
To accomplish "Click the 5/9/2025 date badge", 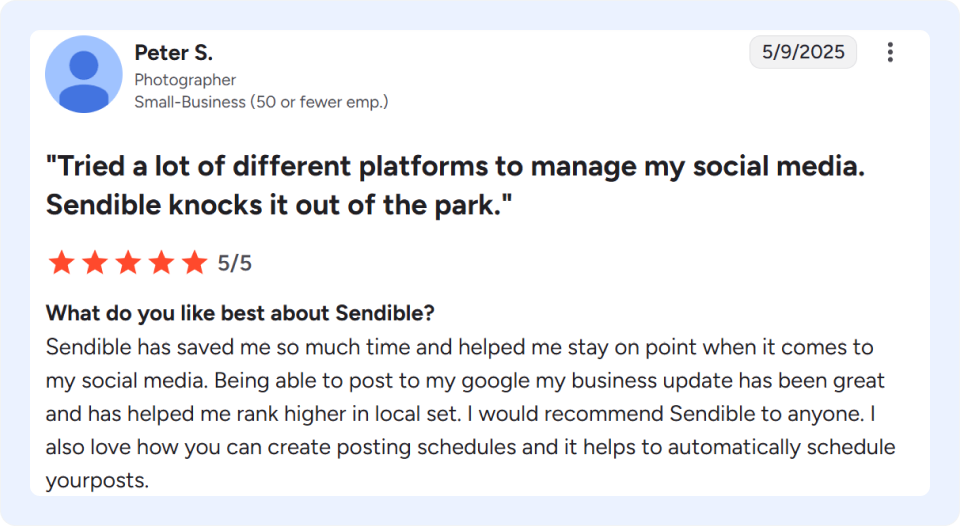I will (803, 52).
